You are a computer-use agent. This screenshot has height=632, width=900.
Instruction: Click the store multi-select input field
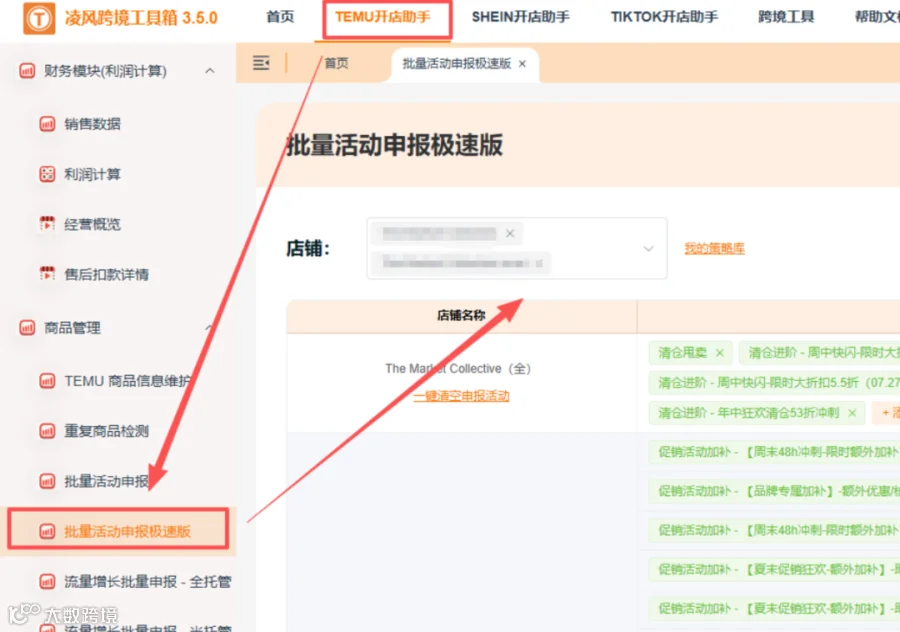pyautogui.click(x=517, y=249)
